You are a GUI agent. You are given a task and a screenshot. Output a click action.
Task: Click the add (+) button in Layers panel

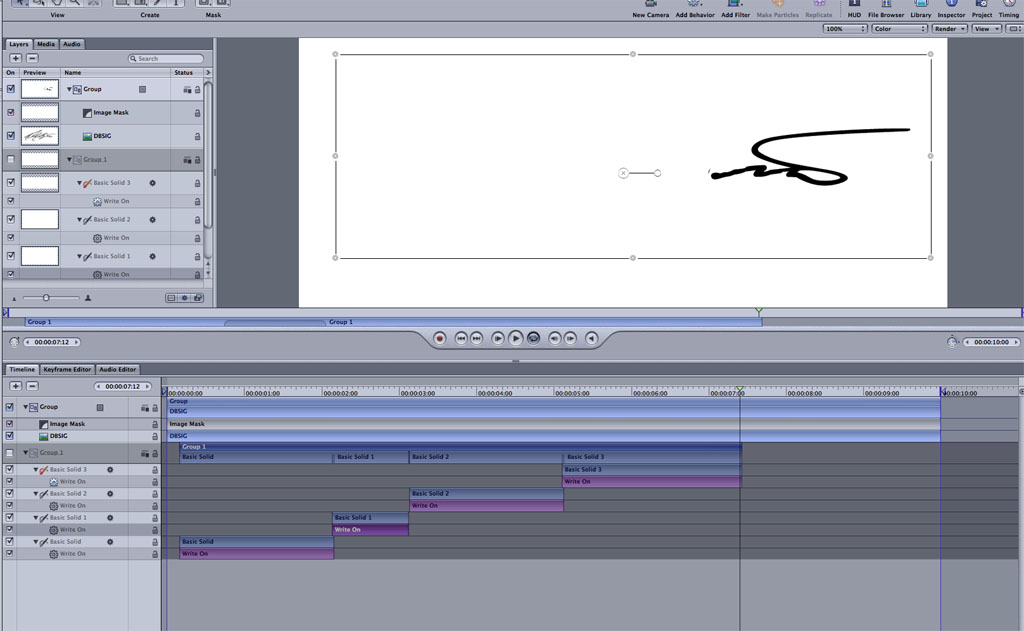click(x=15, y=59)
